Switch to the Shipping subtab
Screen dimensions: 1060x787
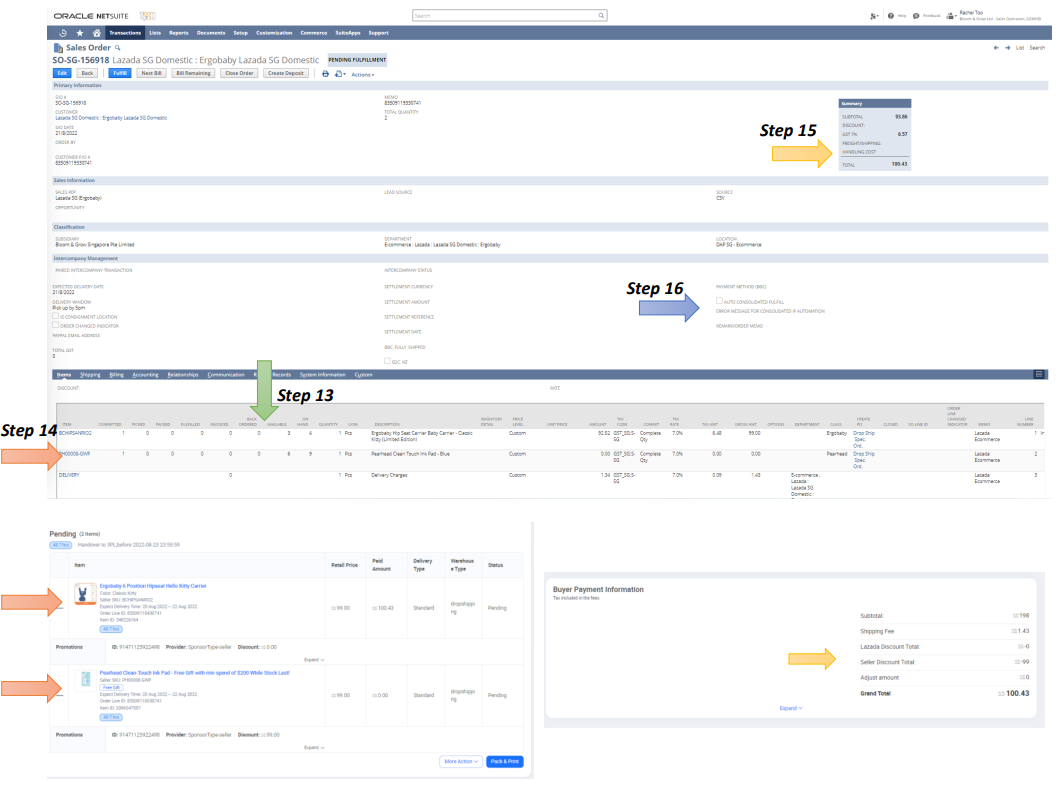[x=90, y=375]
